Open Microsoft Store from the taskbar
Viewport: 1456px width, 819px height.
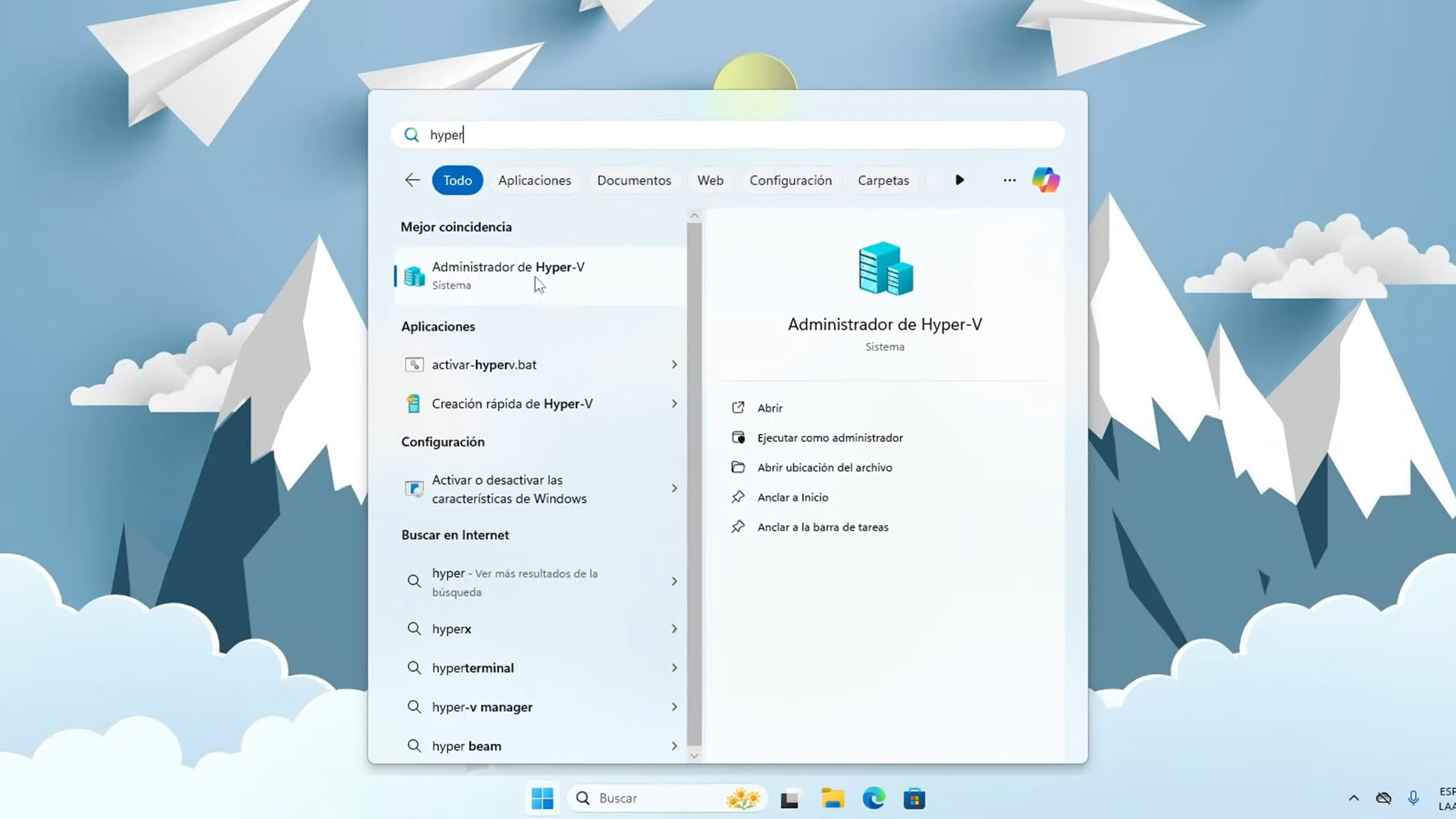(x=914, y=798)
